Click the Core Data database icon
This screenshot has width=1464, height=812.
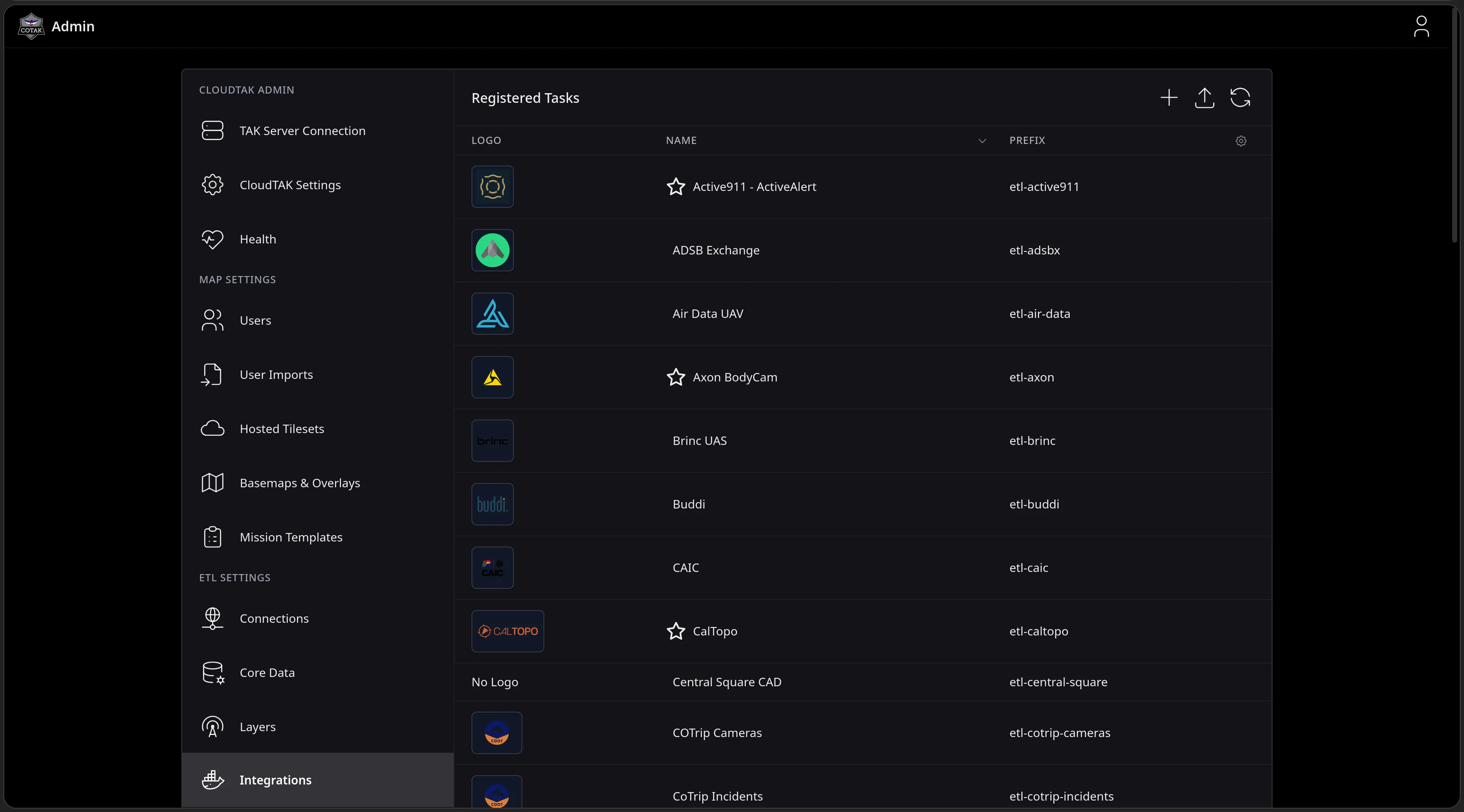click(213, 673)
